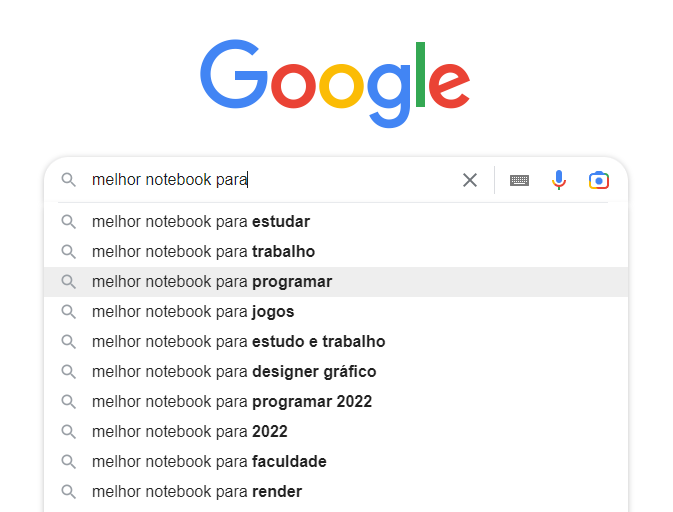
Task: Select 'melhor notebook para faculdade' suggestion
Action: point(336,462)
